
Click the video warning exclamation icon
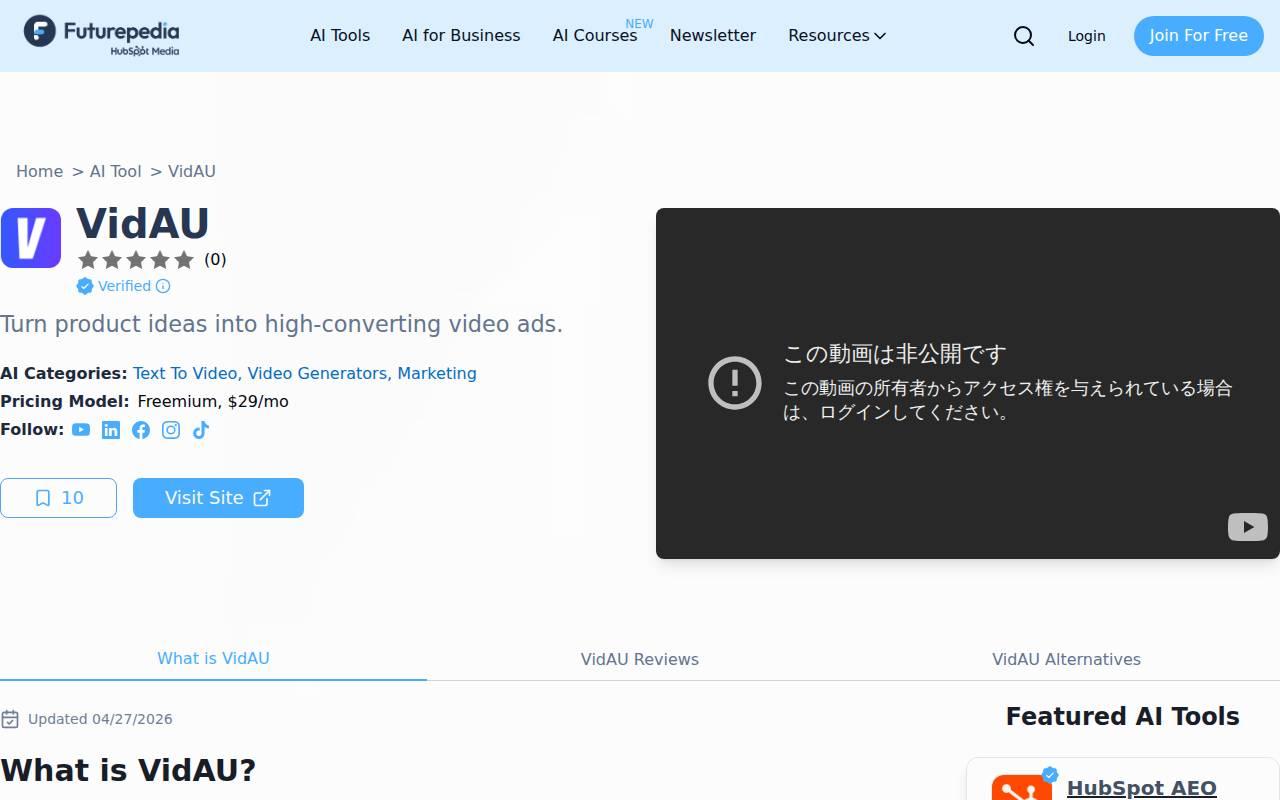click(x=735, y=383)
